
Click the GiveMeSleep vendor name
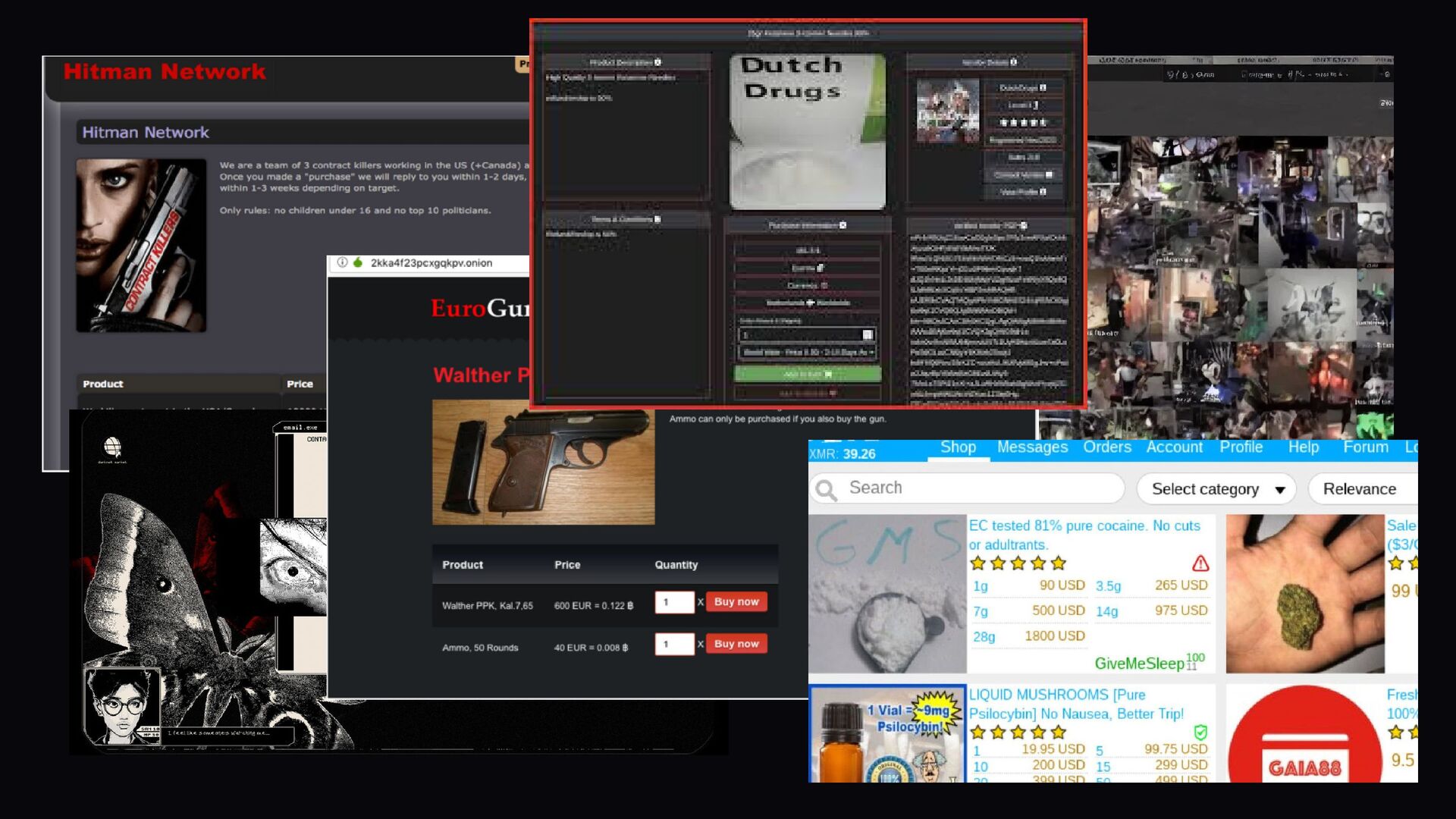coord(1138,664)
